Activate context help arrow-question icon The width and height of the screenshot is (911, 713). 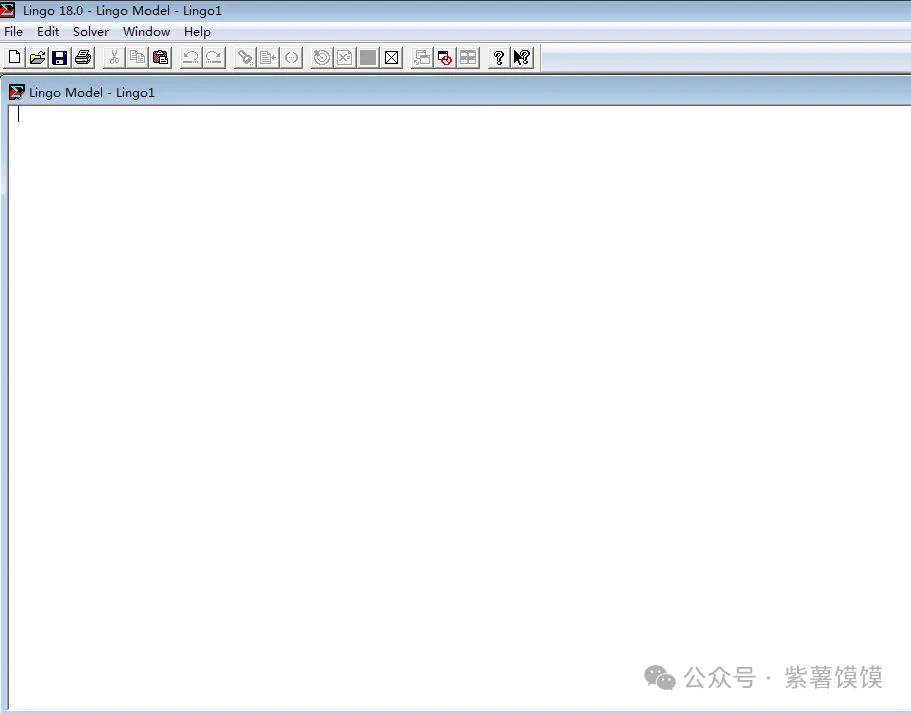pyautogui.click(x=521, y=58)
